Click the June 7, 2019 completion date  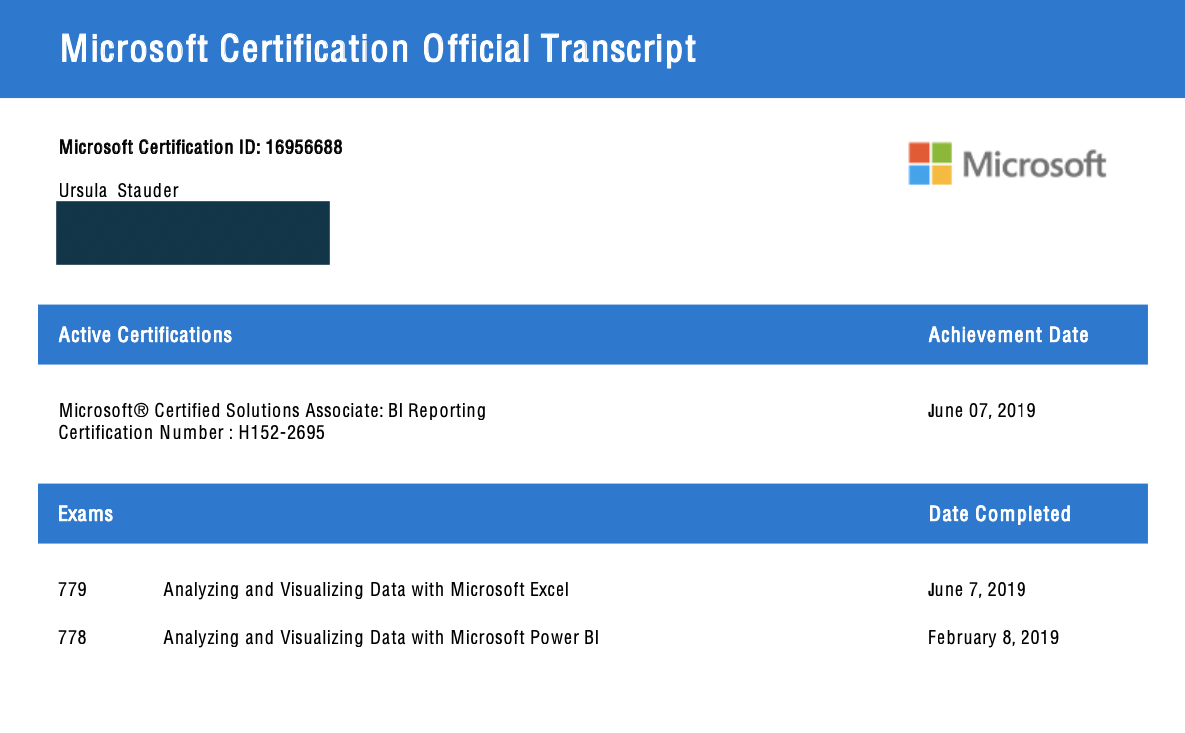(976, 590)
